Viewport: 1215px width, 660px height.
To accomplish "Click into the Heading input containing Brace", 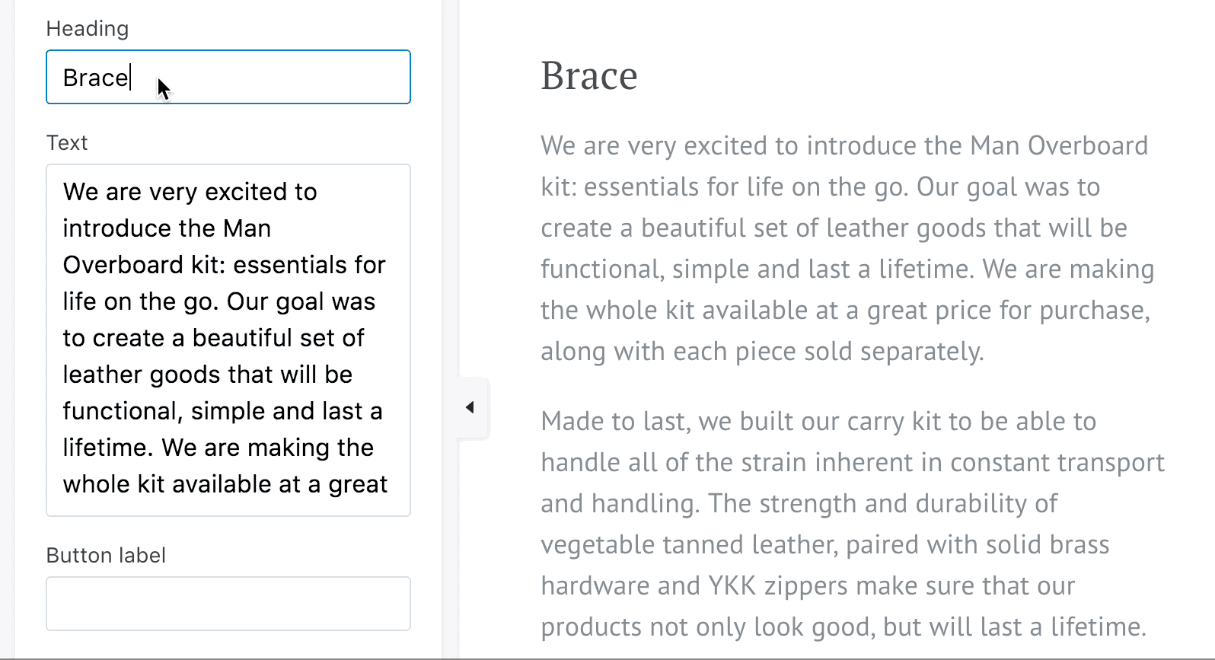I will tap(228, 78).
